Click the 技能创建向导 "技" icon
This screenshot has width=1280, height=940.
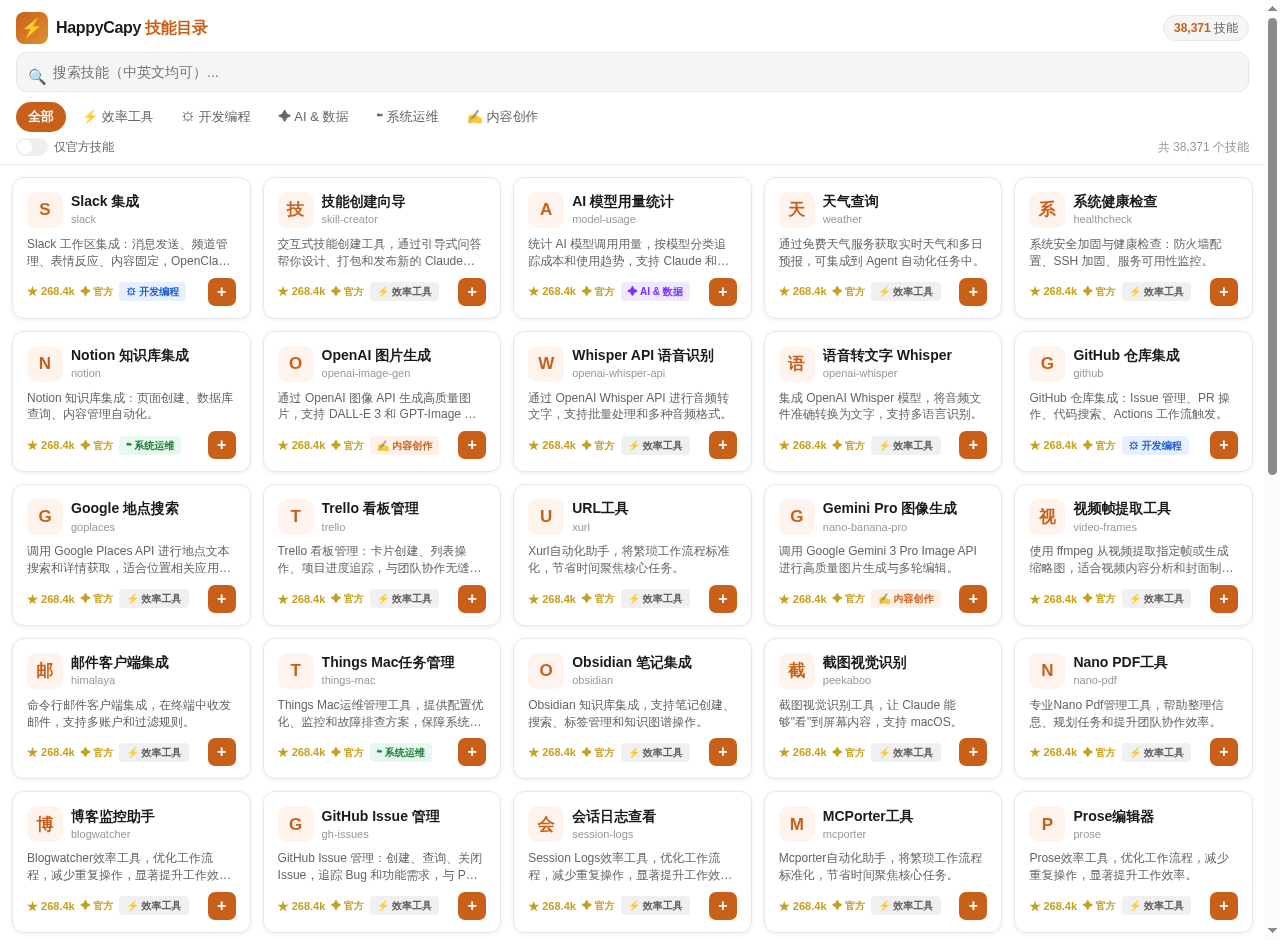click(x=295, y=209)
